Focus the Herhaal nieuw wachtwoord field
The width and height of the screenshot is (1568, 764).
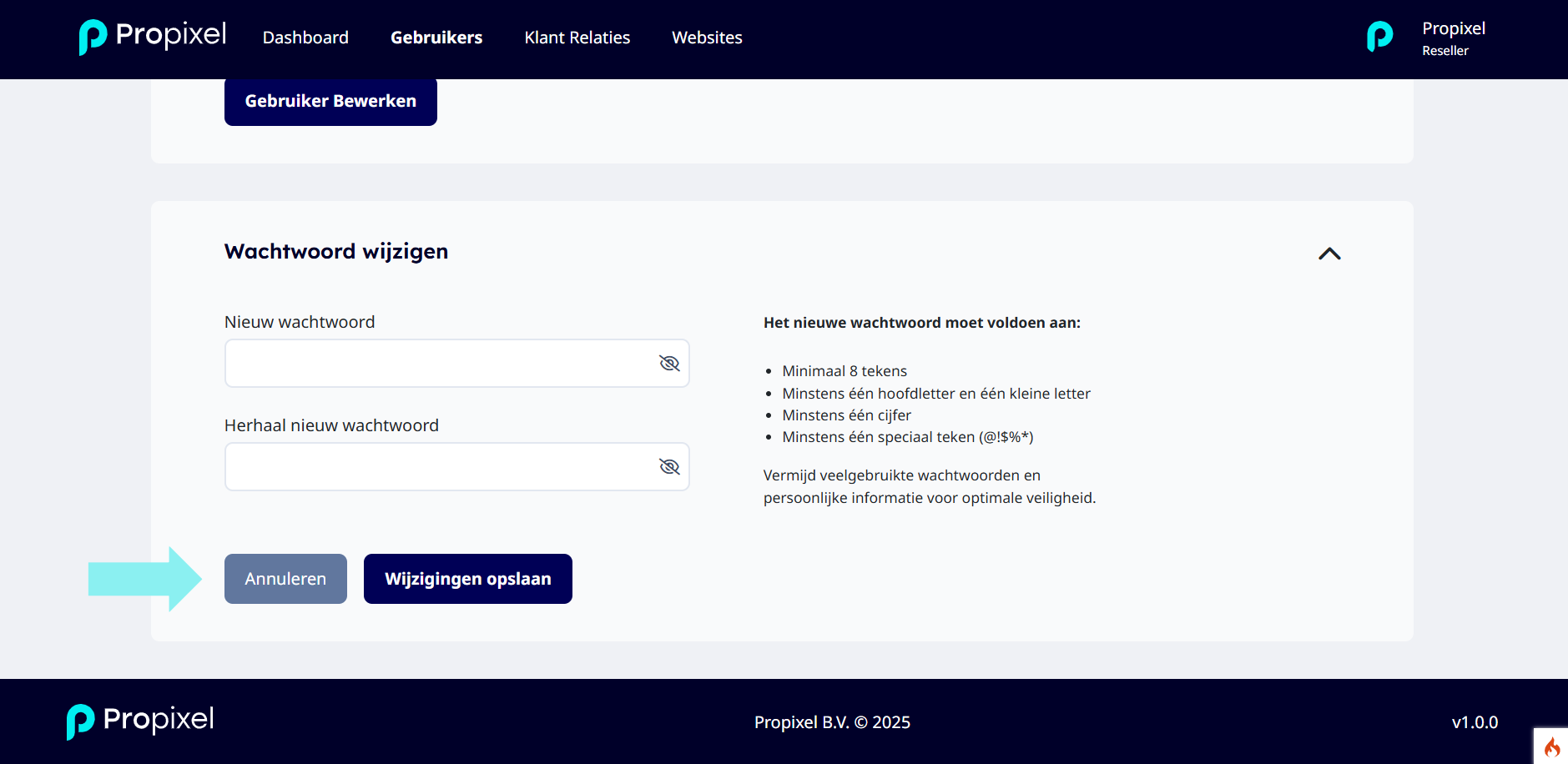456,466
